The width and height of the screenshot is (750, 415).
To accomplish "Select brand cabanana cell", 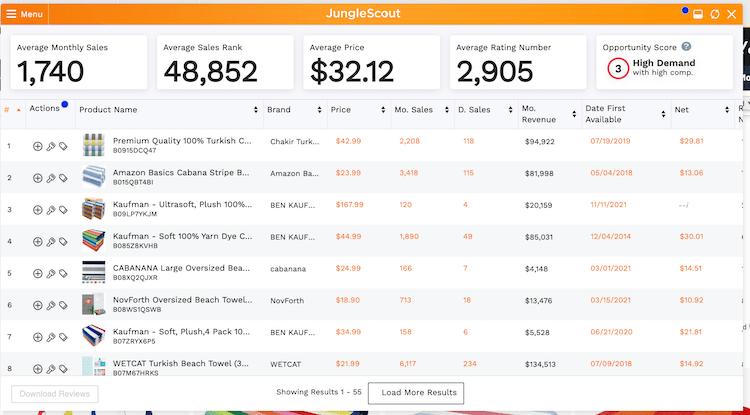I will [288, 269].
